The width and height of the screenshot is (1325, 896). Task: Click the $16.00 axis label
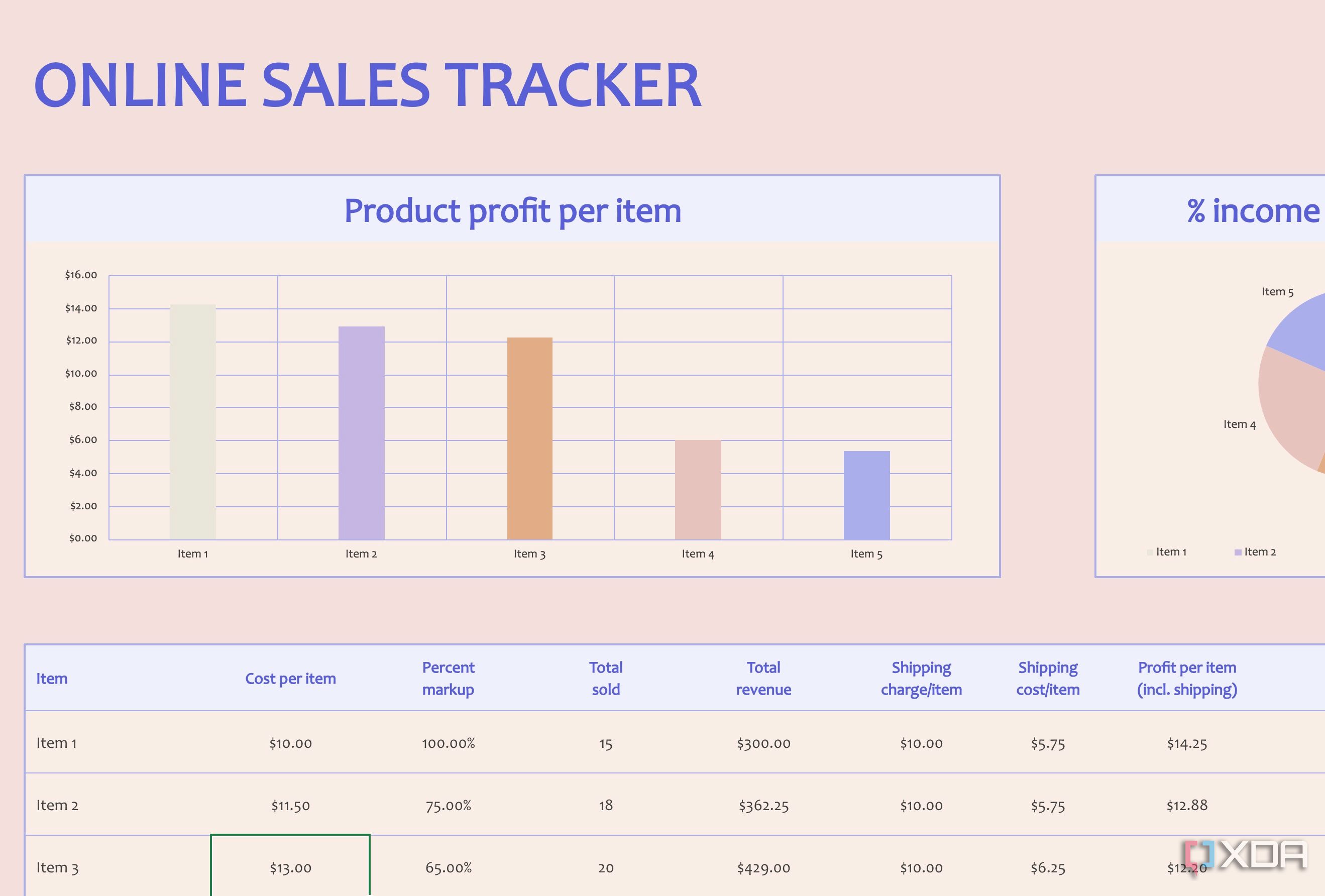pos(81,275)
